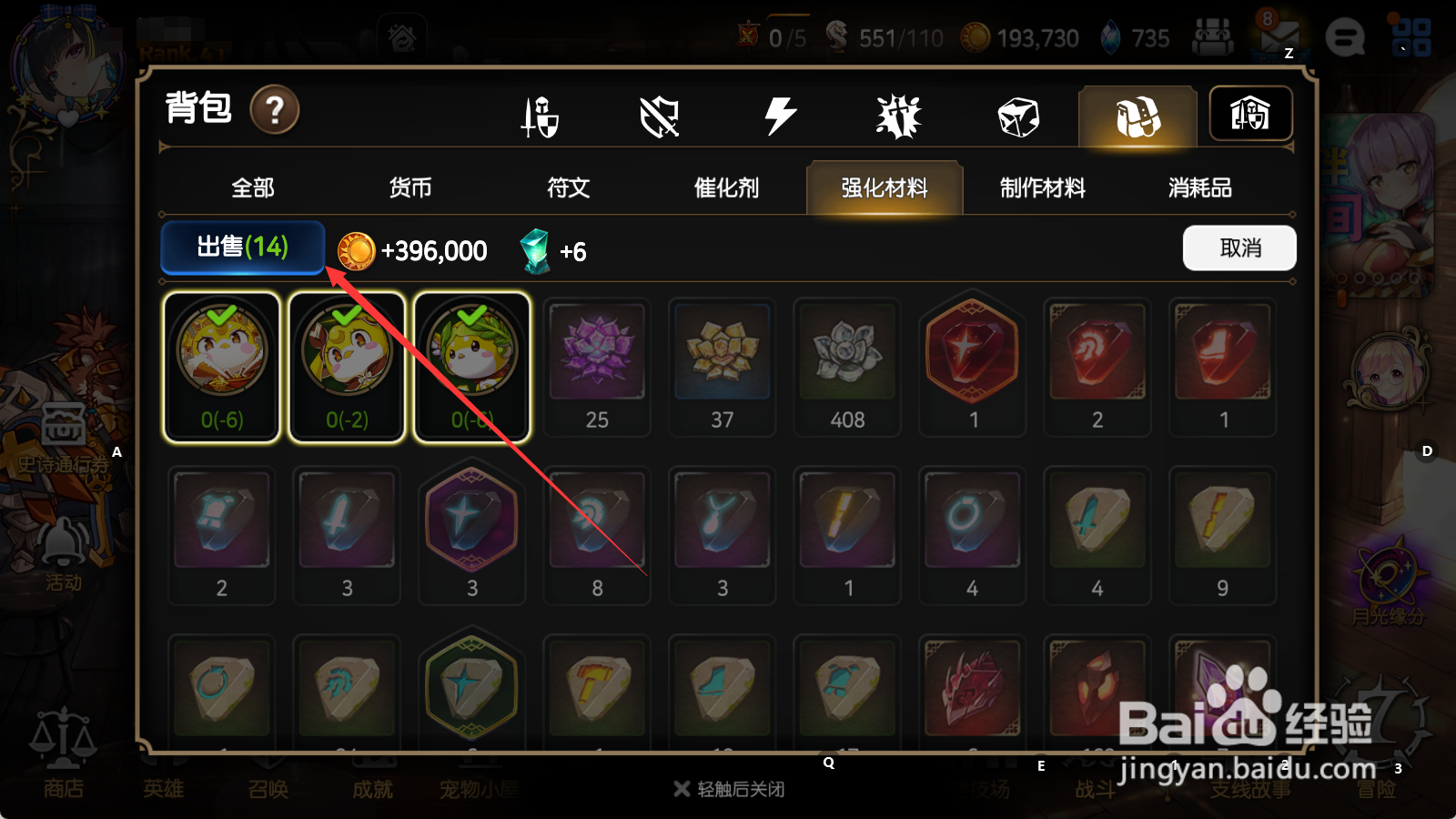
Task: Deselect the first checked yellow pet item
Action: pyautogui.click(x=221, y=367)
